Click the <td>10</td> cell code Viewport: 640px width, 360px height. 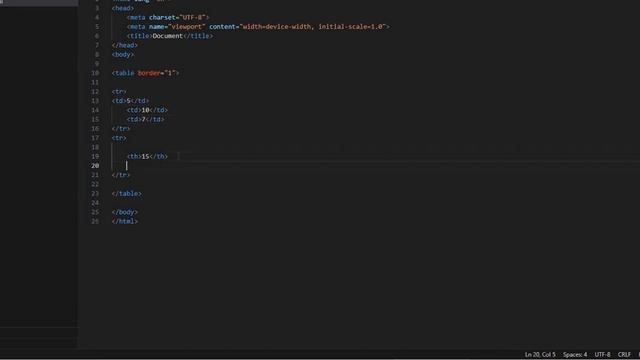[147, 110]
